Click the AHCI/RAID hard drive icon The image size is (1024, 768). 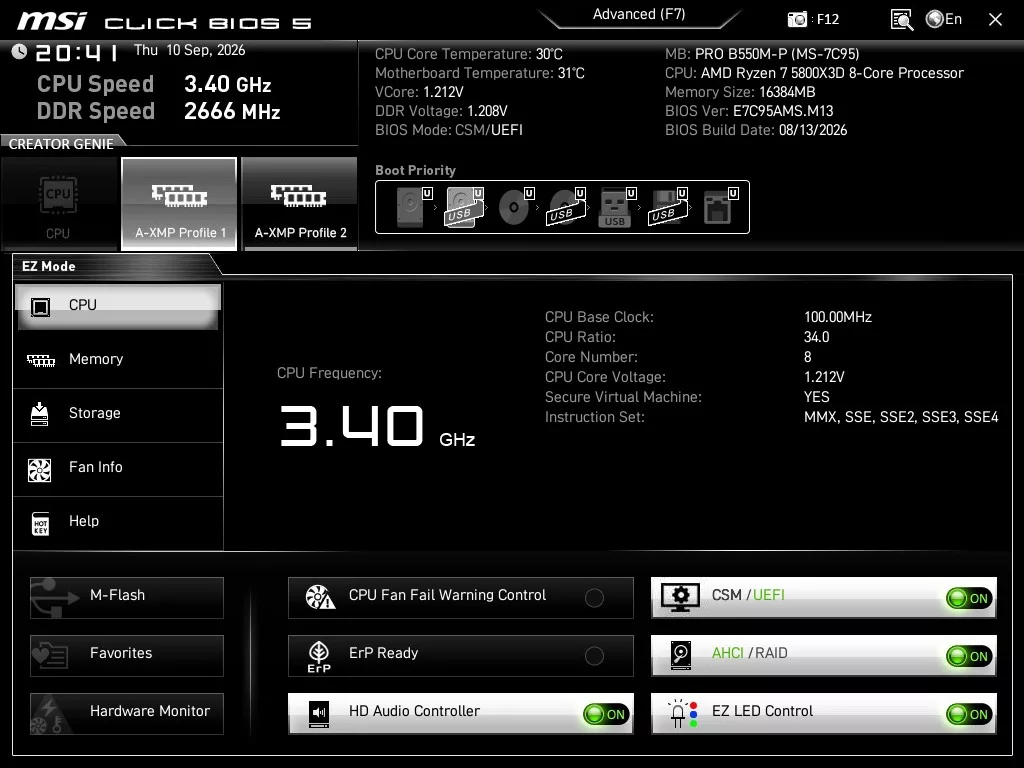pyautogui.click(x=680, y=656)
